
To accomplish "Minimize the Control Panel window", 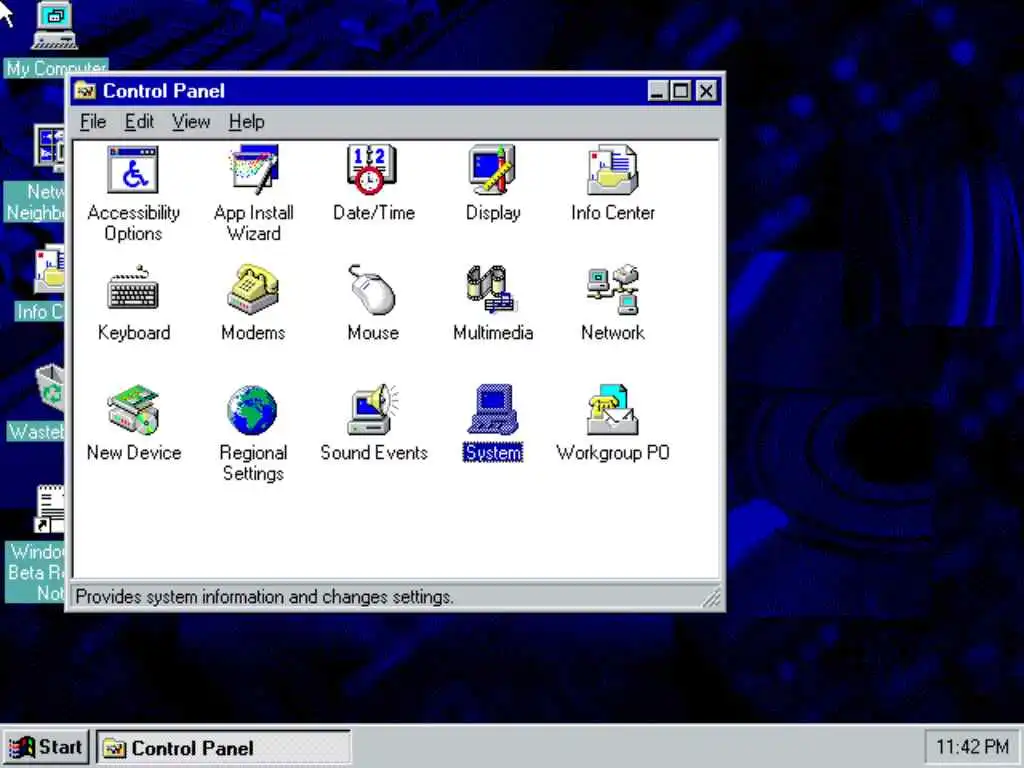I will point(658,91).
